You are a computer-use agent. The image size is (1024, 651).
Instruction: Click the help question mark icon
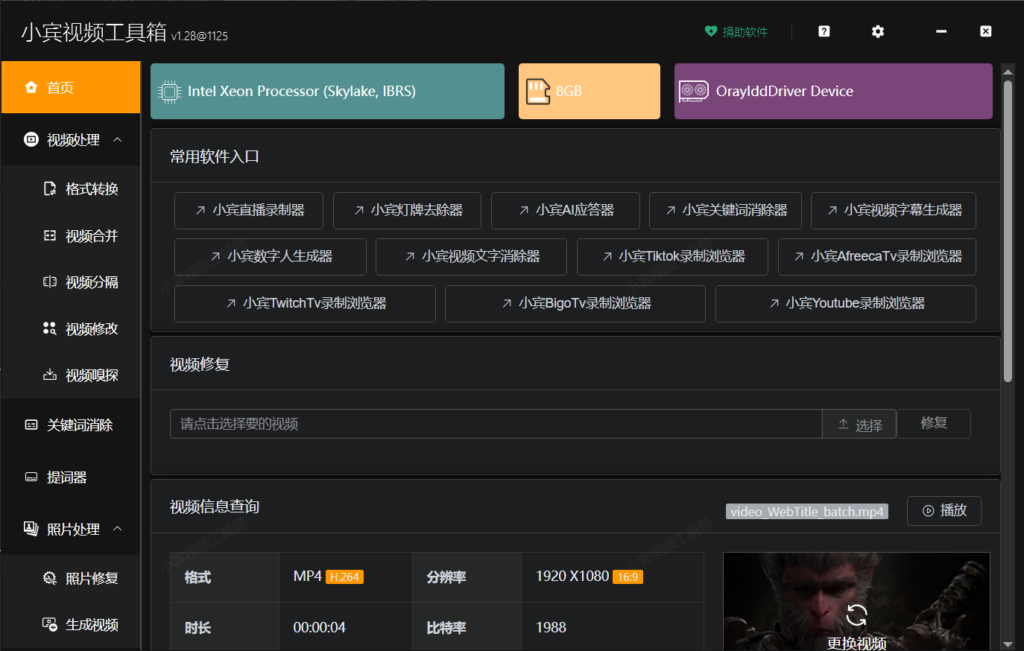tap(824, 32)
